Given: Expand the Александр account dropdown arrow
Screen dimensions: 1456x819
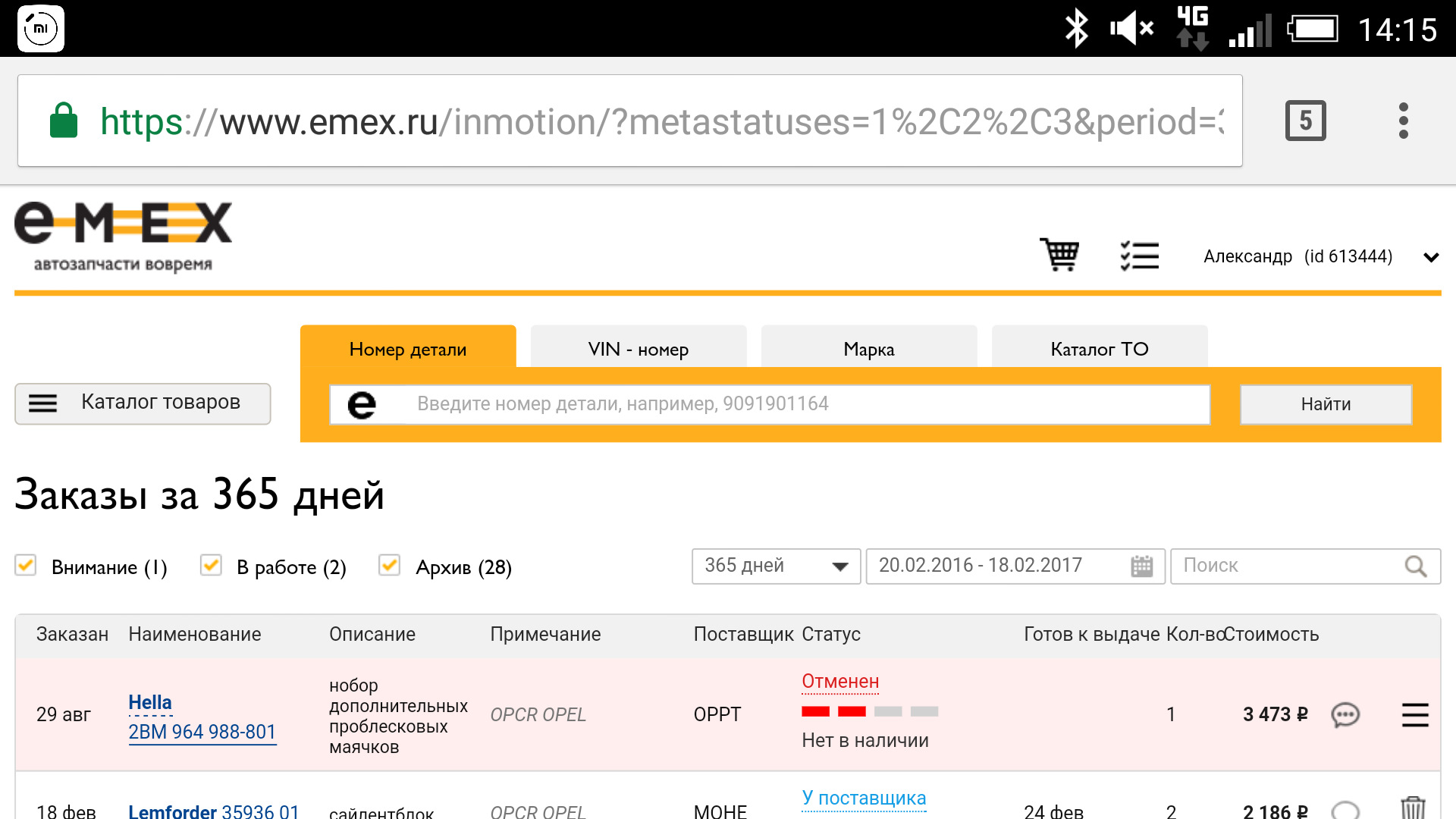Looking at the screenshot, I should (x=1431, y=257).
